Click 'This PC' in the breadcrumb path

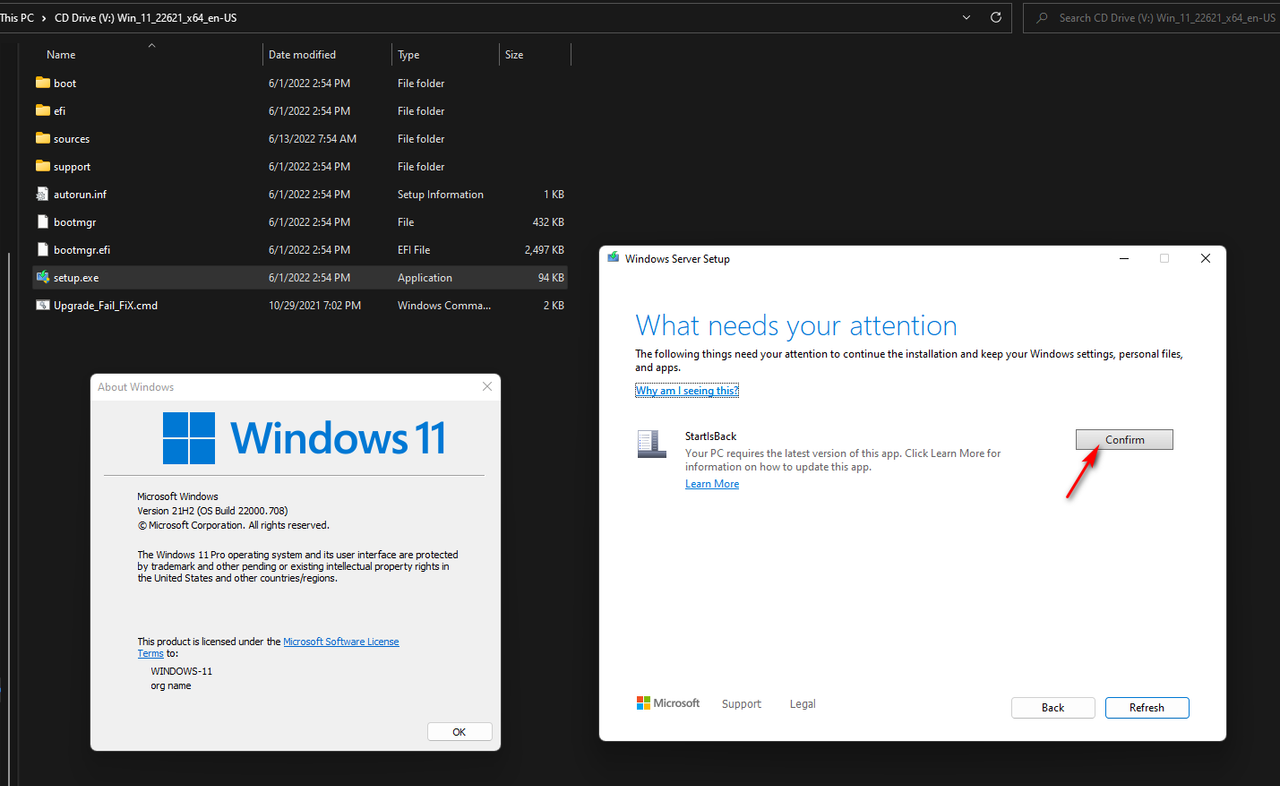tap(17, 18)
